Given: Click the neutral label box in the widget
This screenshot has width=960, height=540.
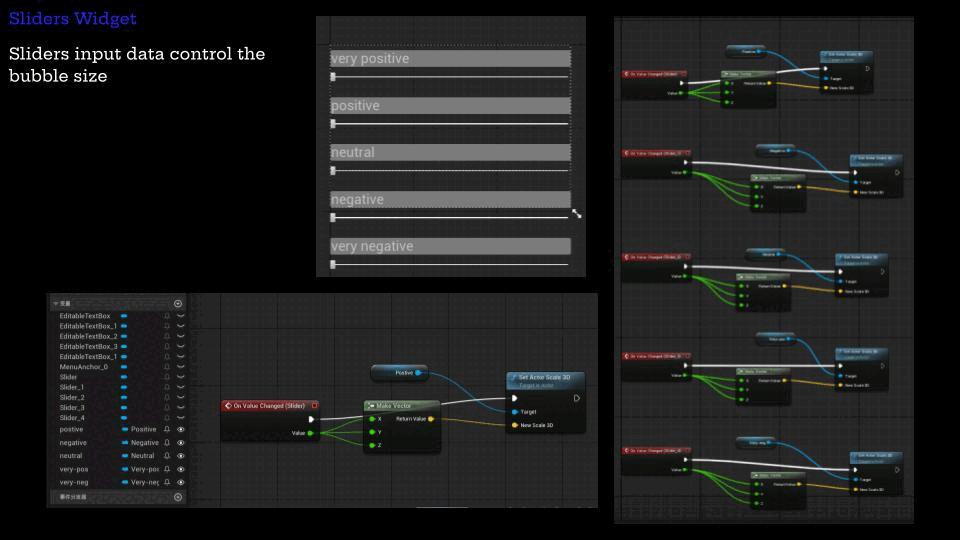Looking at the screenshot, I should click(450, 152).
